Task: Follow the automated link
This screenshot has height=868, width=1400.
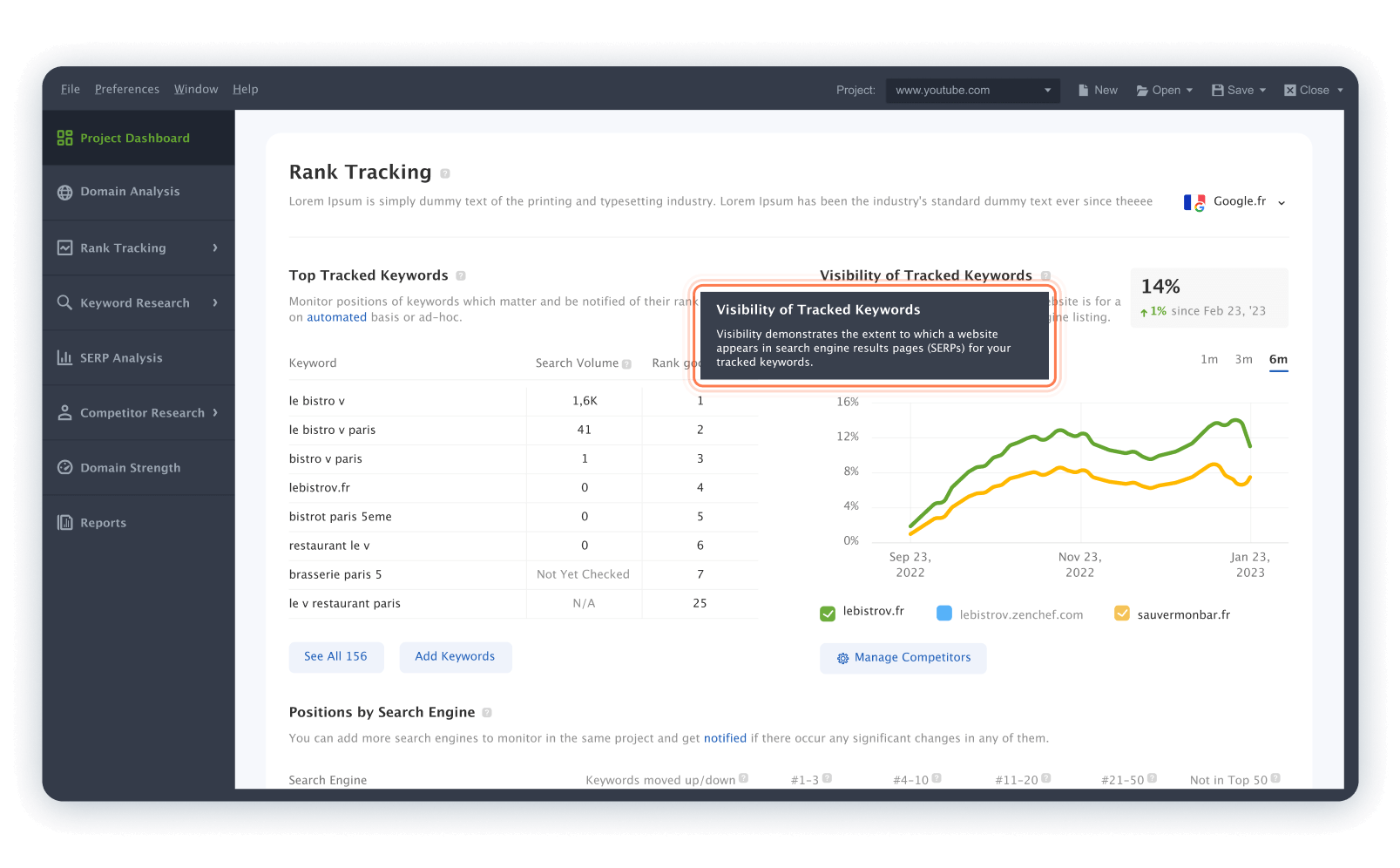Action: [336, 317]
